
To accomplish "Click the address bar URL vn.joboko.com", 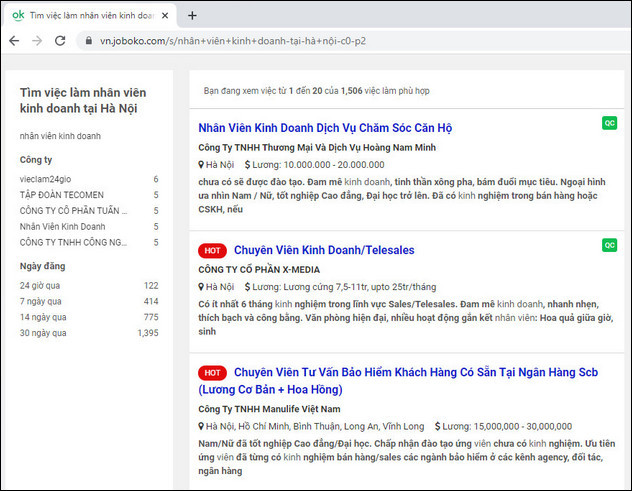I will (x=233, y=41).
